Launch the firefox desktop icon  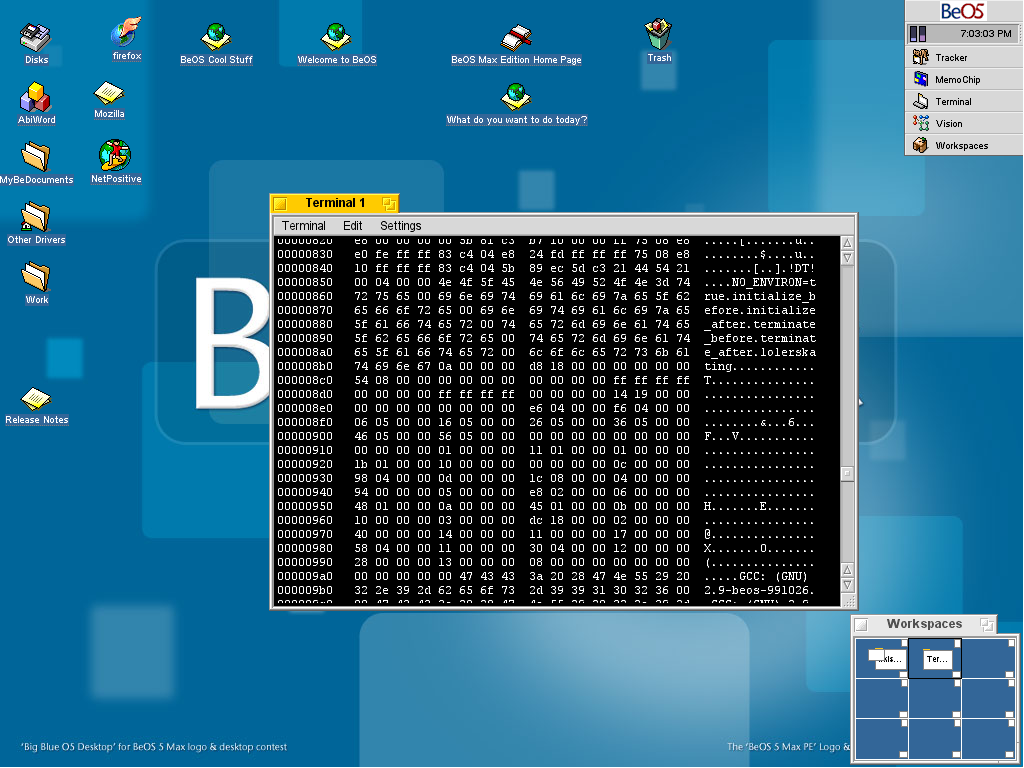(x=126, y=33)
